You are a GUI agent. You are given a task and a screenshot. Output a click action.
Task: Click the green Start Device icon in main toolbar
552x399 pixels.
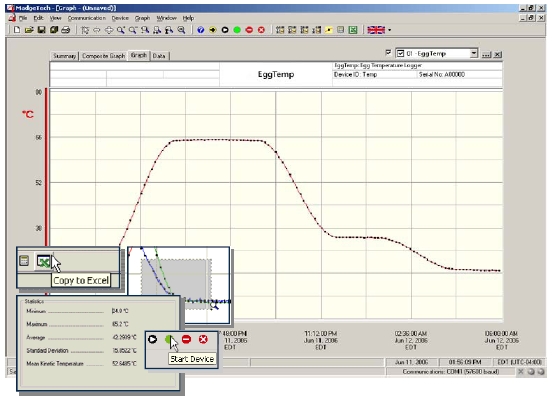[x=237, y=30]
